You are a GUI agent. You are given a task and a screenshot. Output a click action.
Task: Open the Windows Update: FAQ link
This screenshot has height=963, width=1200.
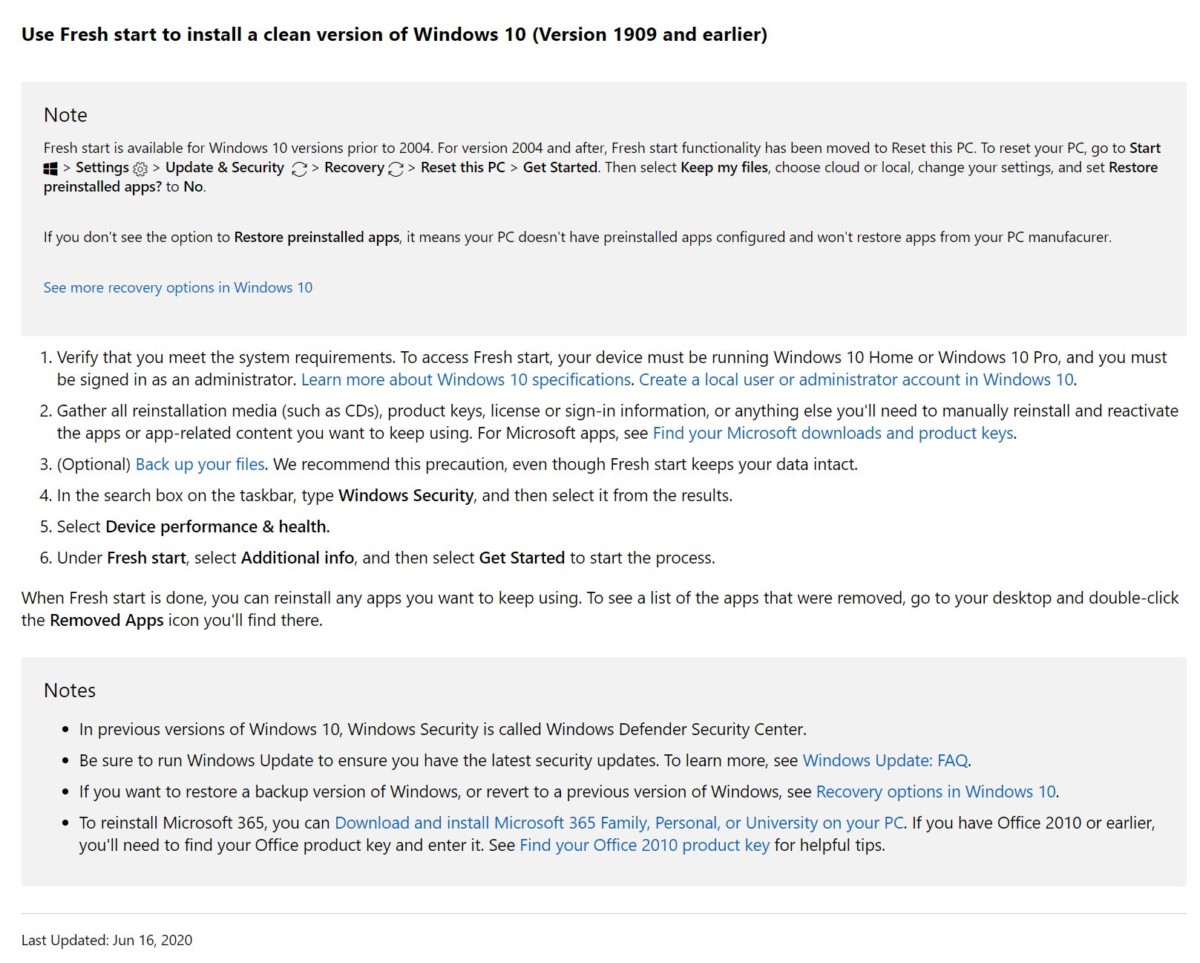point(886,760)
